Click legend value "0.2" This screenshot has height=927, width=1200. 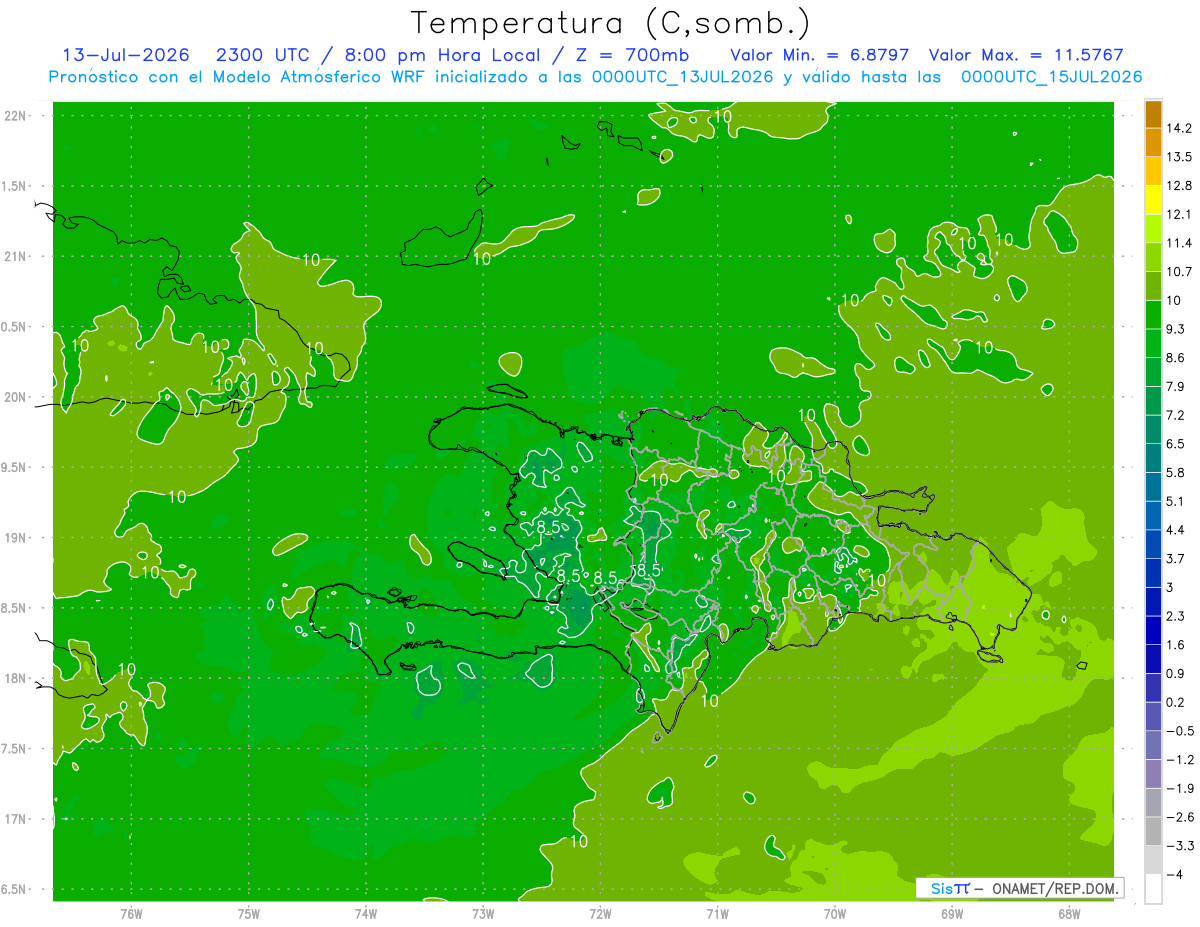1176,702
